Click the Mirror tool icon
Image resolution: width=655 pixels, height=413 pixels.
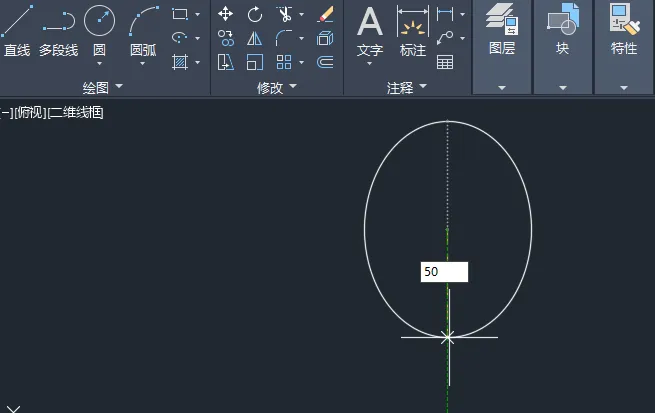(x=254, y=38)
